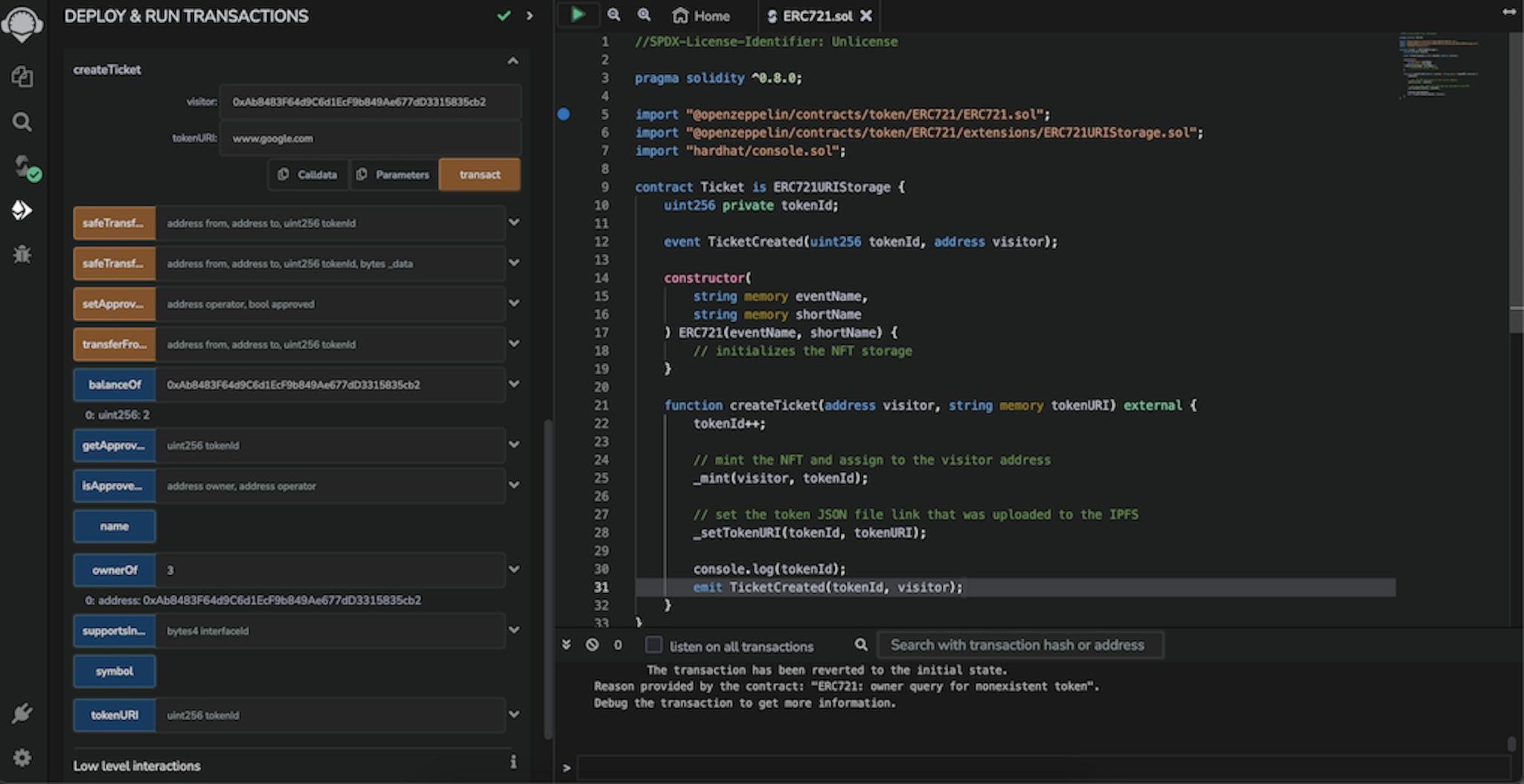1524x784 pixels.
Task: Click the zoom in magnifier icon
Action: [x=644, y=15]
